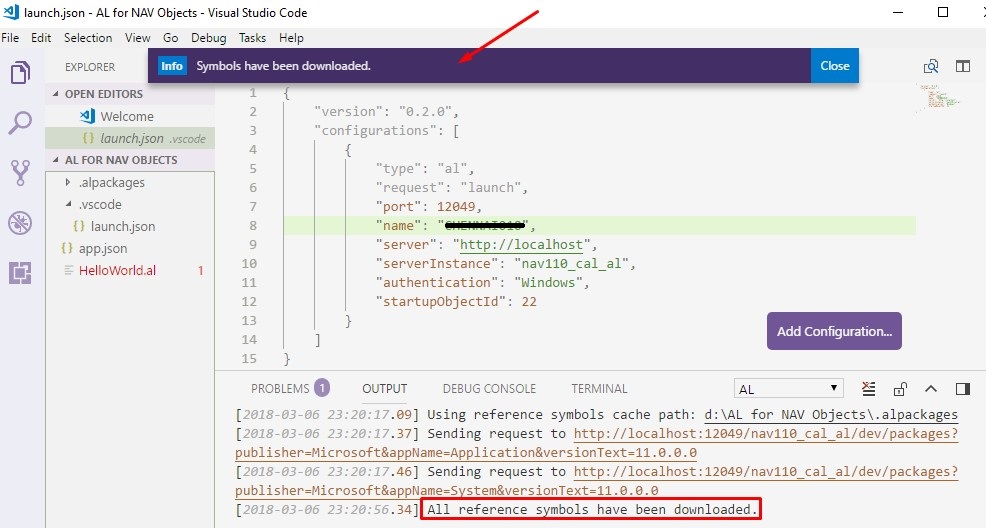
Task: Open the Extensions view icon
Action: (x=20, y=273)
